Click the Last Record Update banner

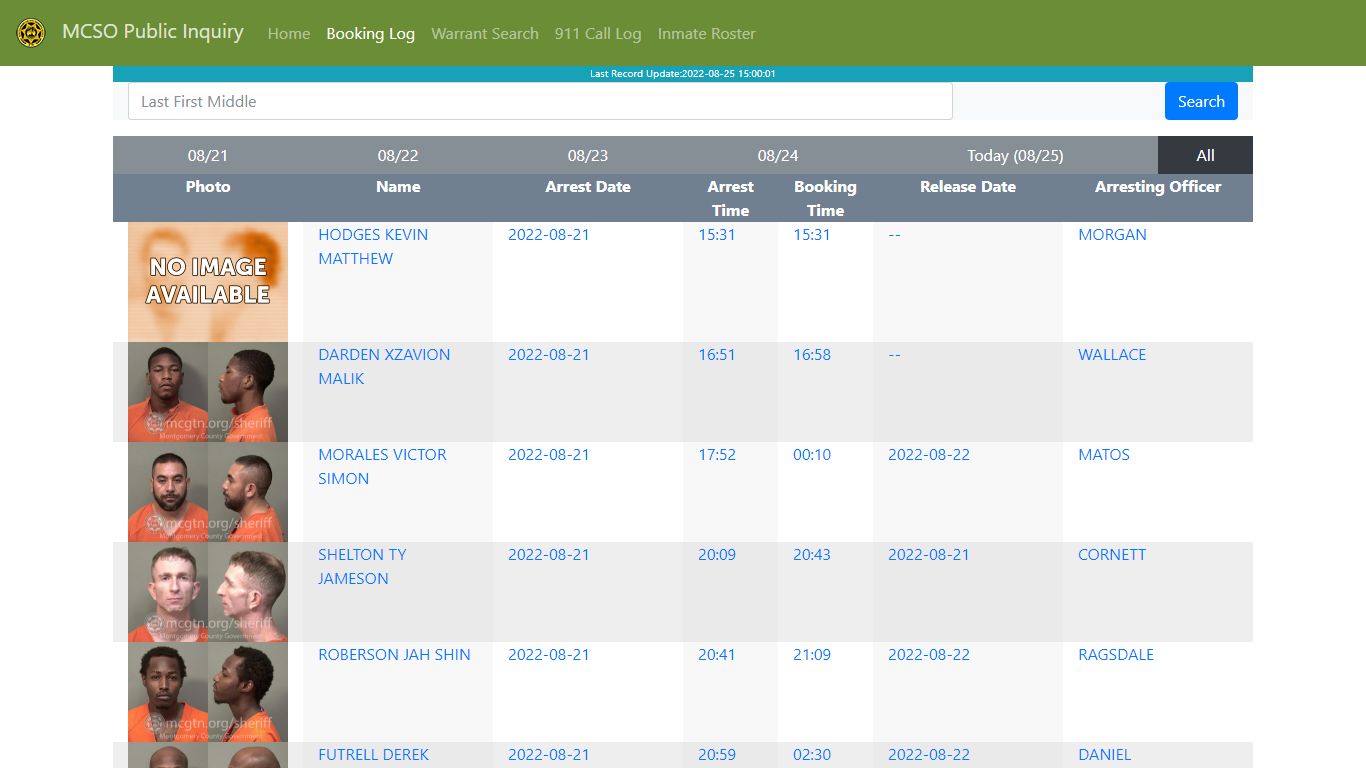[x=683, y=74]
